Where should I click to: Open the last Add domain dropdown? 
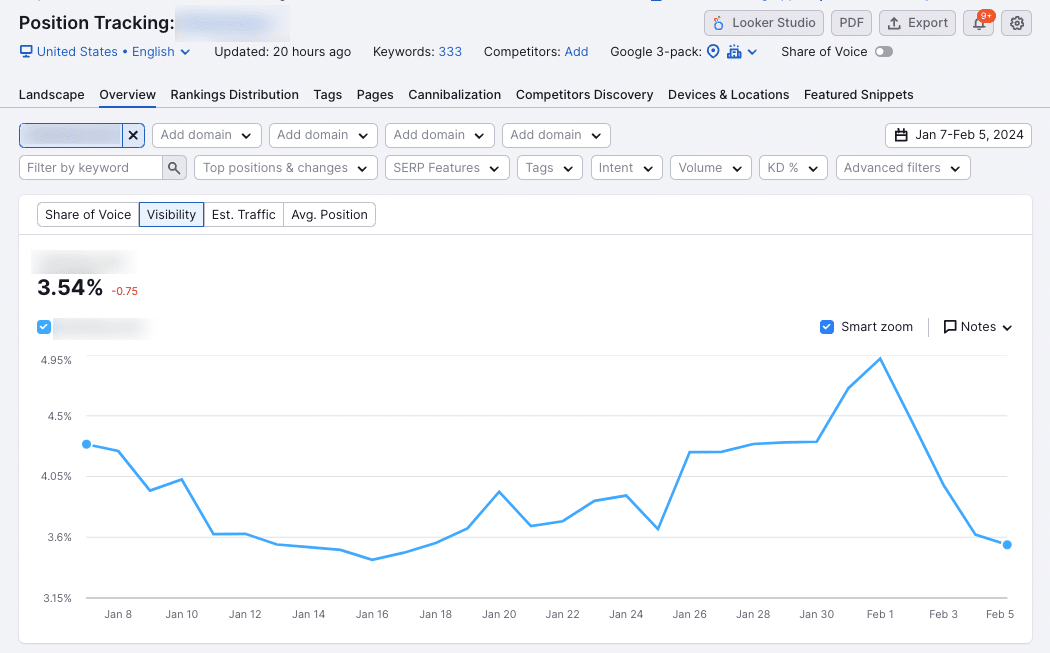(x=556, y=135)
